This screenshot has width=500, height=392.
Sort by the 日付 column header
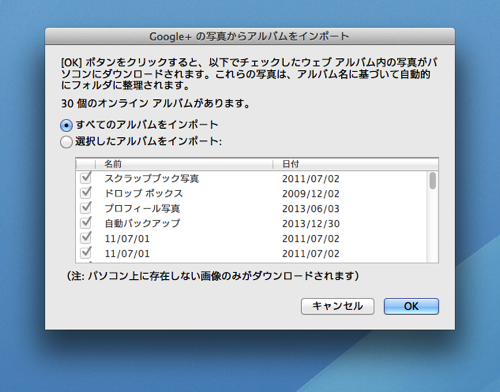[355, 164]
